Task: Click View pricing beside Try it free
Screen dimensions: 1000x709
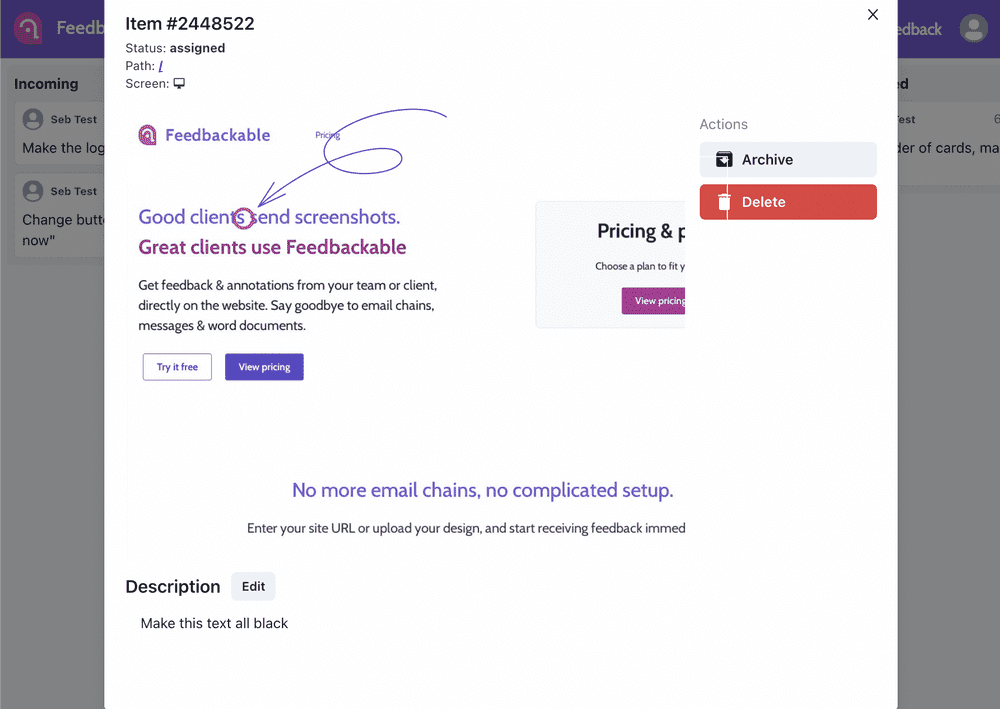Action: 264,367
